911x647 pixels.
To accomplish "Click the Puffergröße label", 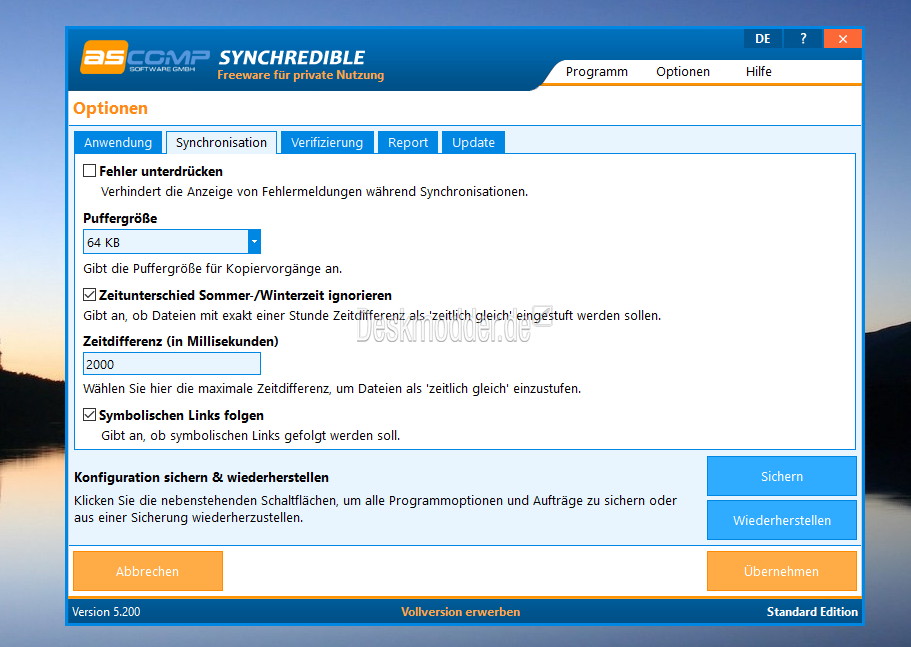I will click(x=120, y=218).
